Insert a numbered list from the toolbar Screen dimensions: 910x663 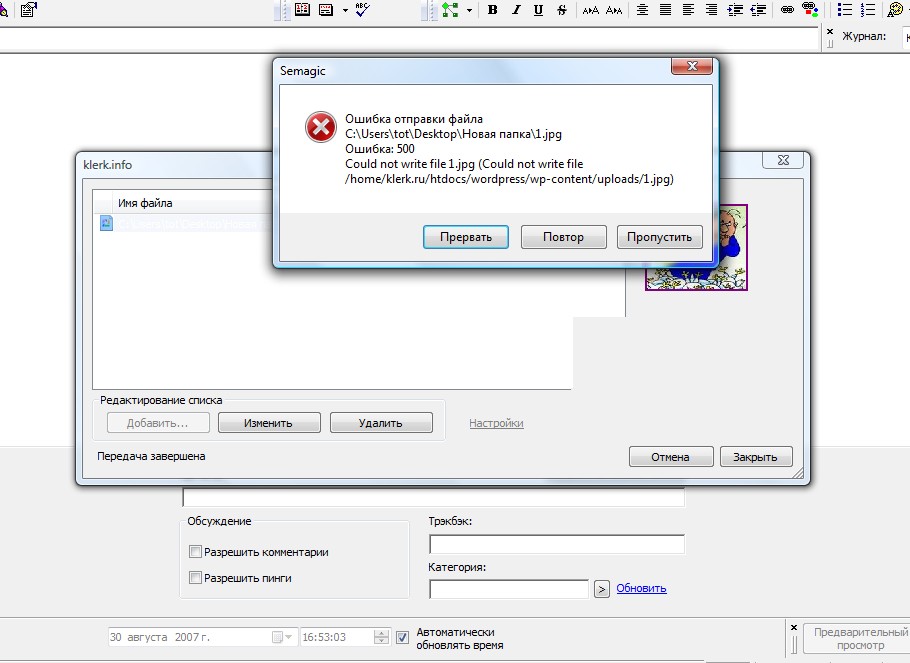868,10
